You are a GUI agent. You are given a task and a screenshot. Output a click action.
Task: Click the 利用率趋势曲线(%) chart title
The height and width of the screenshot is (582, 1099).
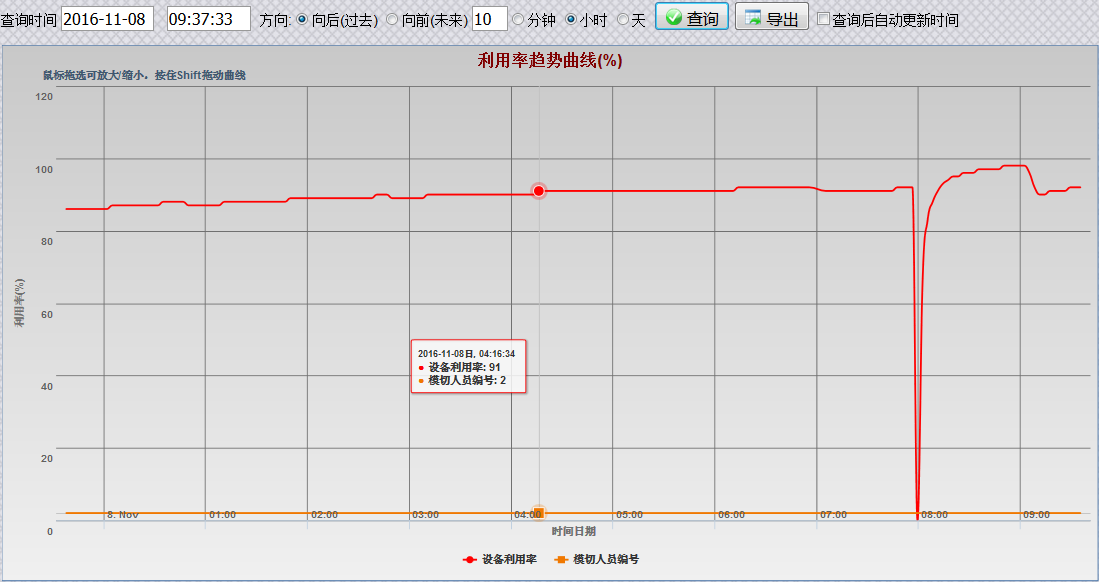[x=550, y=61]
